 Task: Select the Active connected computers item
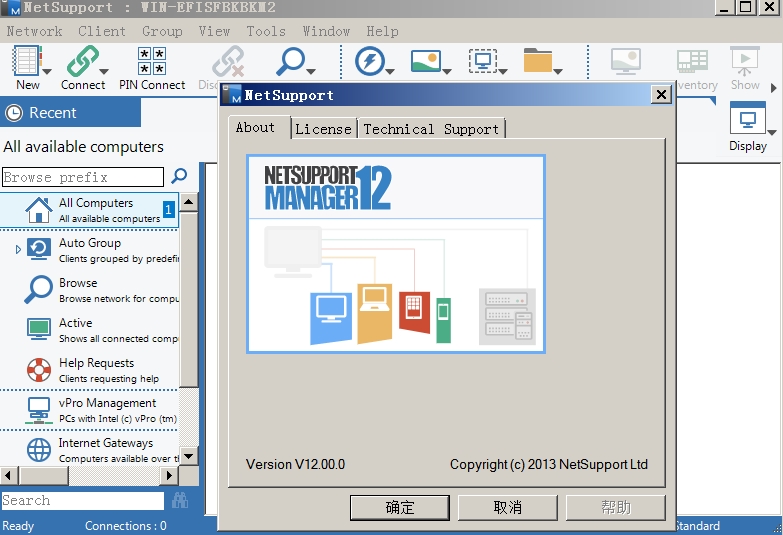click(x=89, y=330)
